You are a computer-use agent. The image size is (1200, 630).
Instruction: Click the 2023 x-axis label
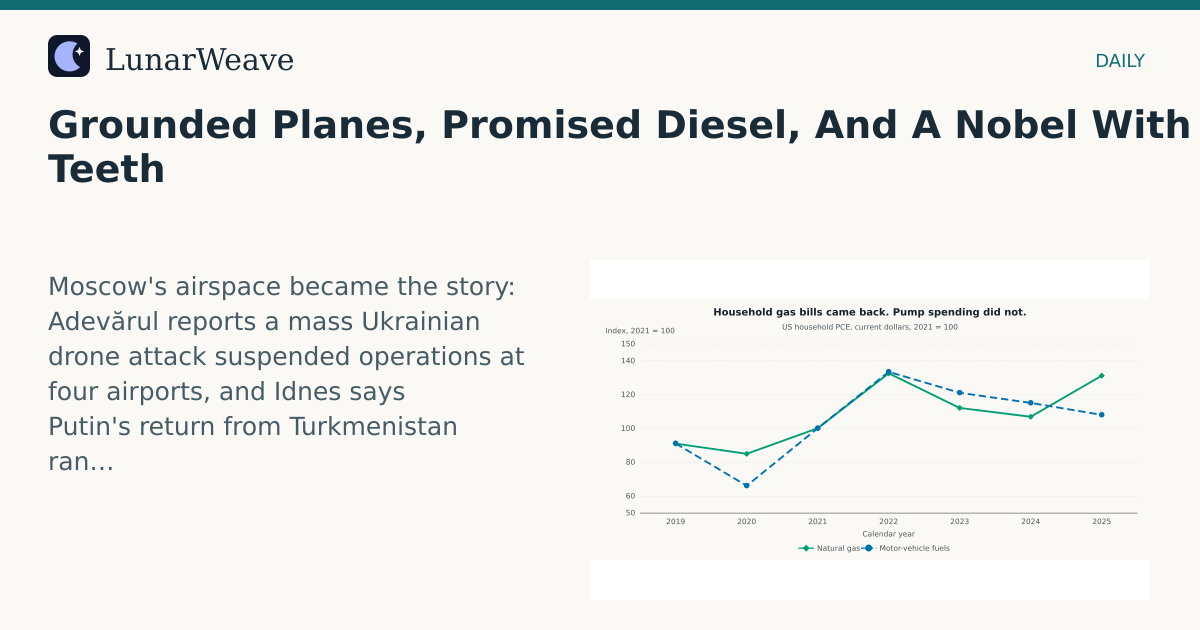pyautogui.click(x=959, y=521)
